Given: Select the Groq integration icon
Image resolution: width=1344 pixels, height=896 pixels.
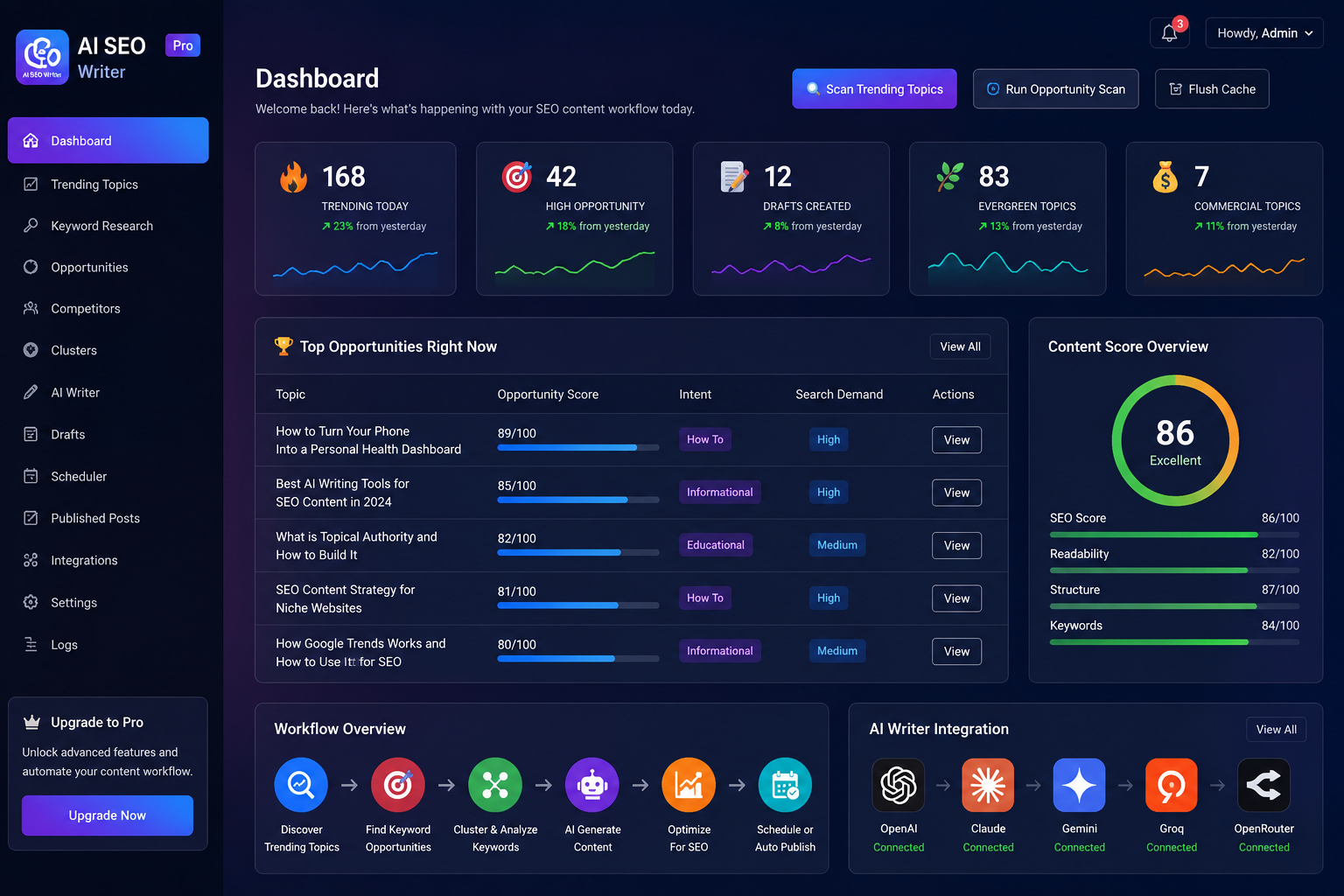Looking at the screenshot, I should coord(1172,785).
